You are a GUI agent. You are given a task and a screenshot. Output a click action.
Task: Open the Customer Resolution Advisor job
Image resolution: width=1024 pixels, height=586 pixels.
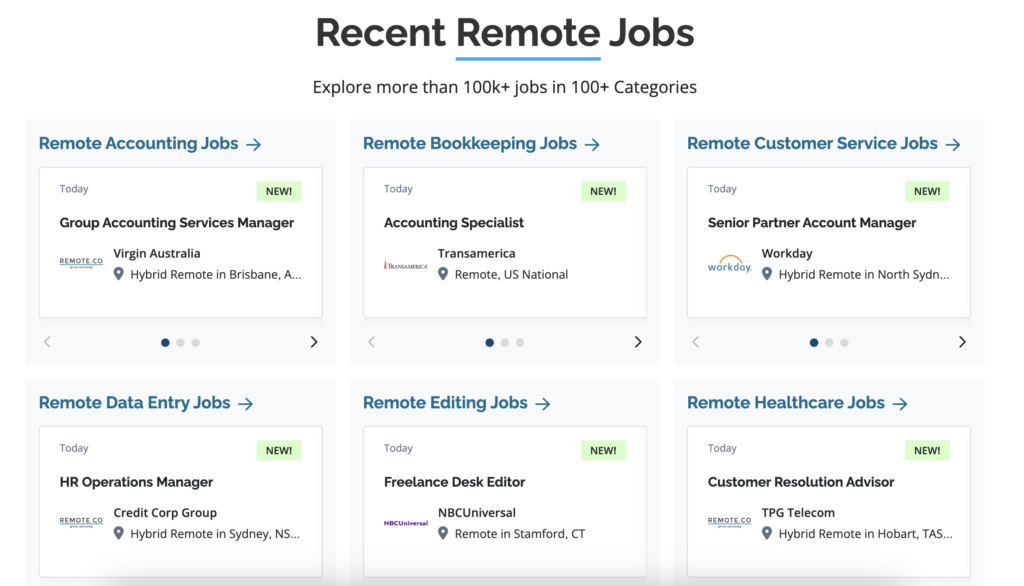pos(801,482)
